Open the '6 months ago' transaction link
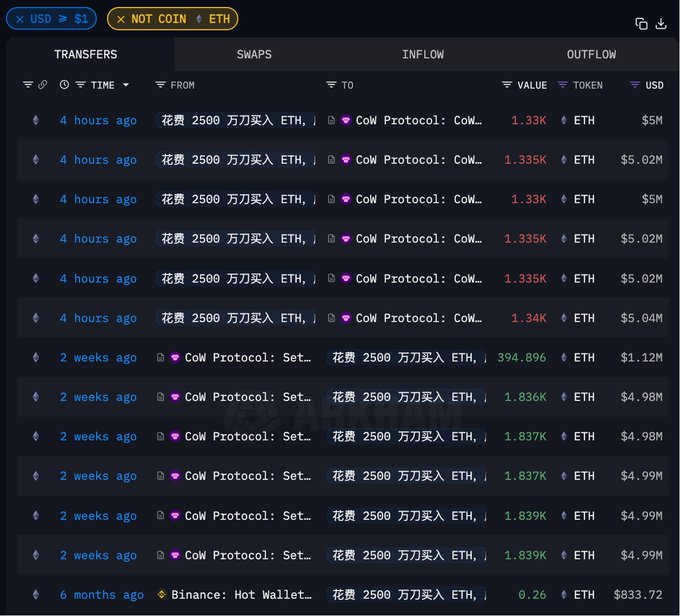 pos(102,595)
